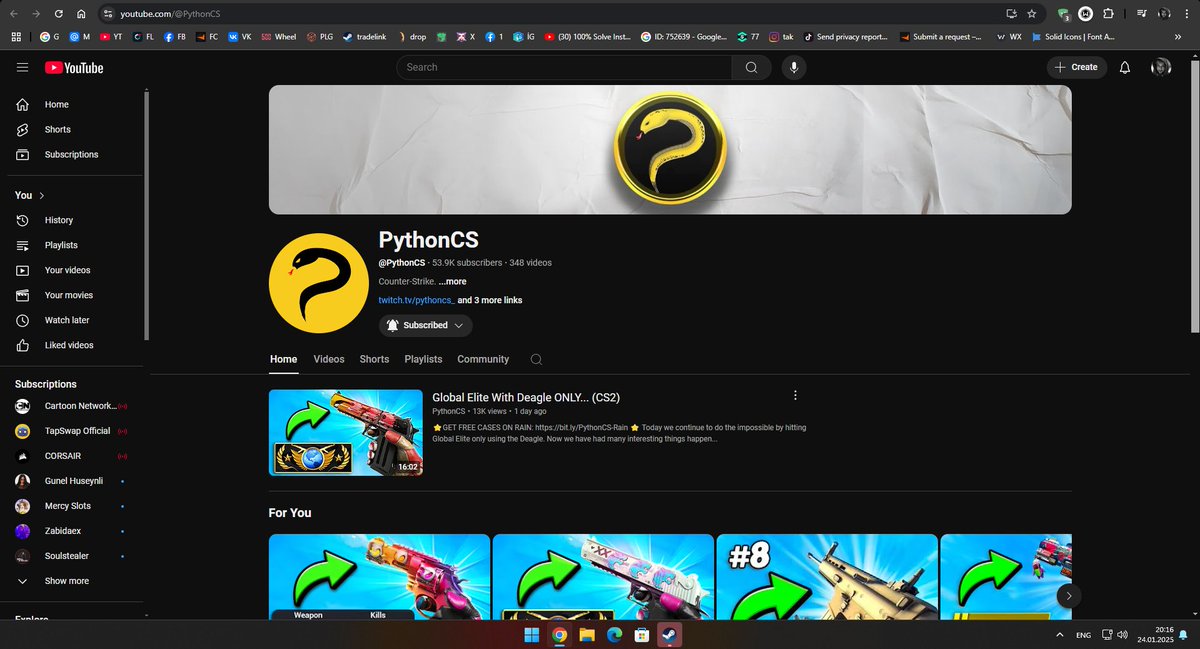
Task: Play the Deagle video thumbnail 16:02
Action: [346, 432]
